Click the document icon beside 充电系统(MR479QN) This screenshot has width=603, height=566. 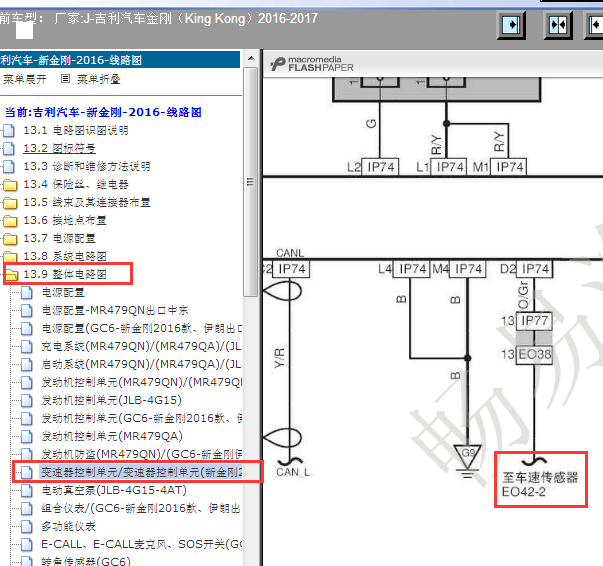(27, 346)
